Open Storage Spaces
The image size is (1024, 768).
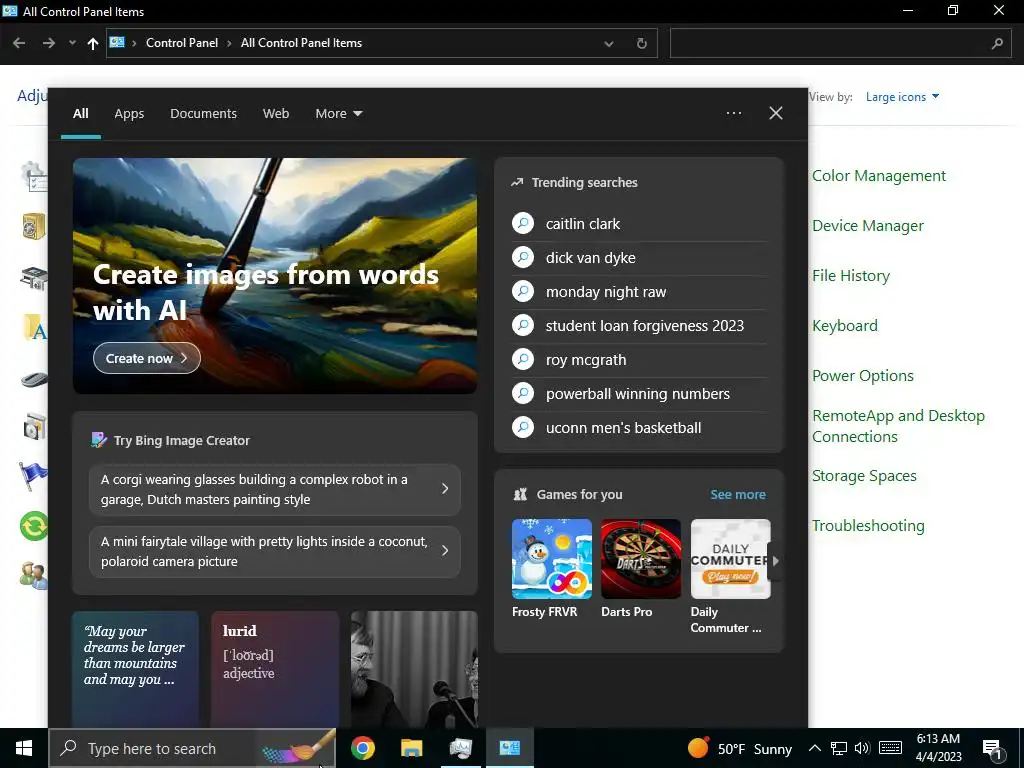click(x=864, y=475)
